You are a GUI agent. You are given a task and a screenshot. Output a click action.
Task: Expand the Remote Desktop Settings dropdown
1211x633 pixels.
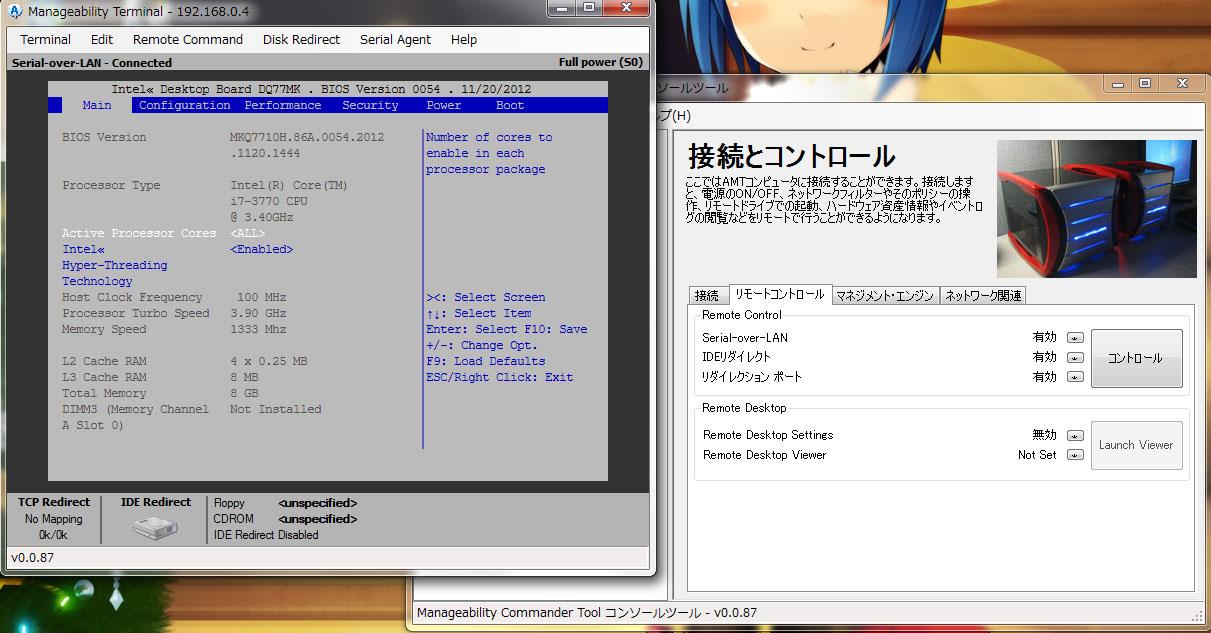[1075, 435]
